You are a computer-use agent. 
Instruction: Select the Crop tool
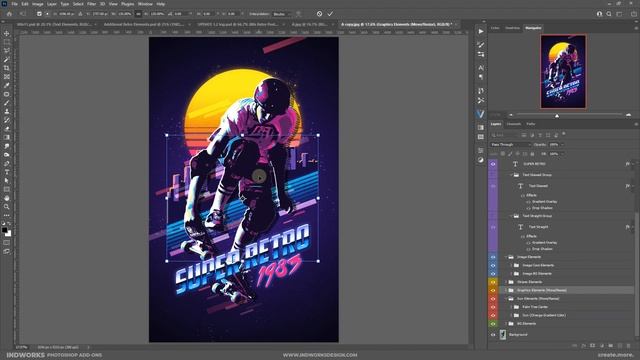click(x=7, y=68)
